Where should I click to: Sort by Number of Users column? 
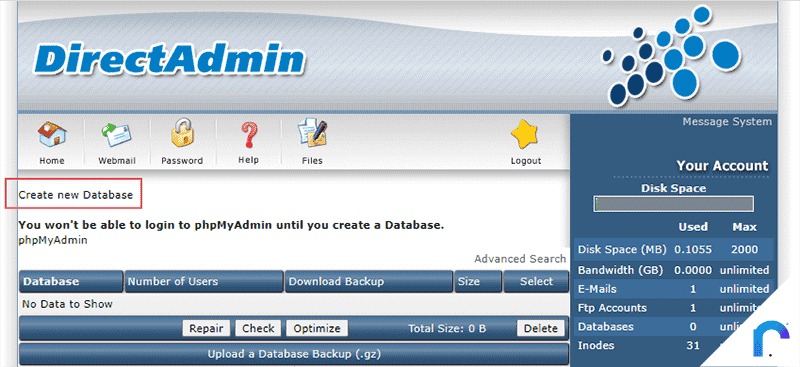(x=204, y=281)
